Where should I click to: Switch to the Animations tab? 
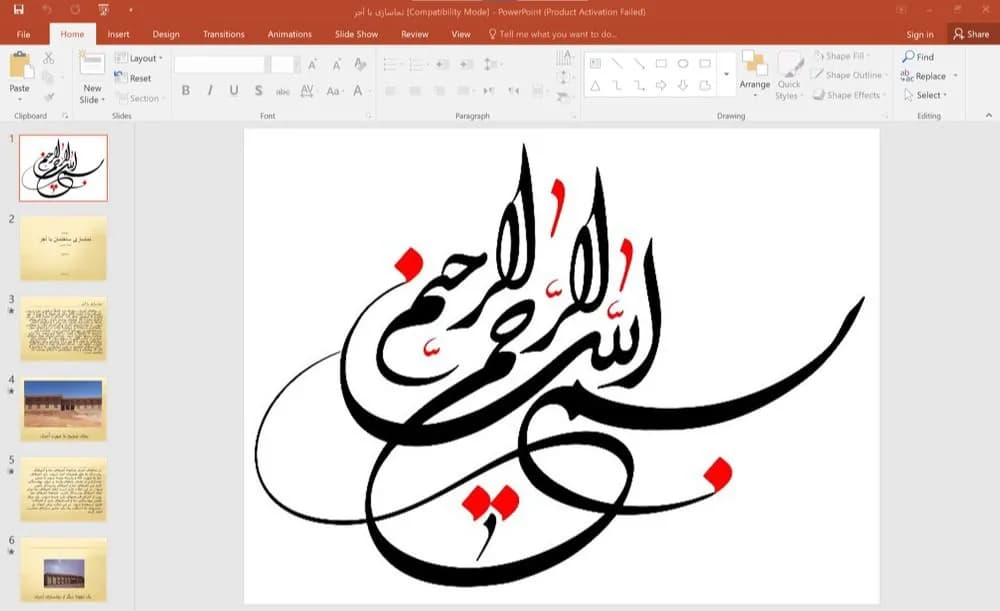(290, 34)
